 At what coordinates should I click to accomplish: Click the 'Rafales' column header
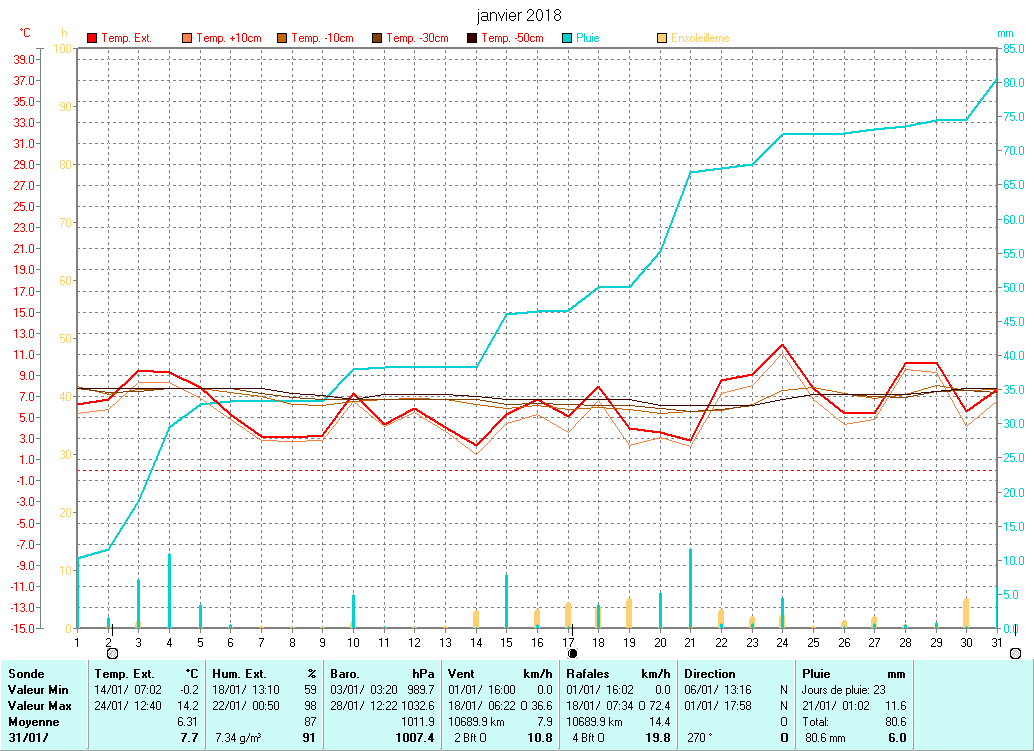coord(588,674)
